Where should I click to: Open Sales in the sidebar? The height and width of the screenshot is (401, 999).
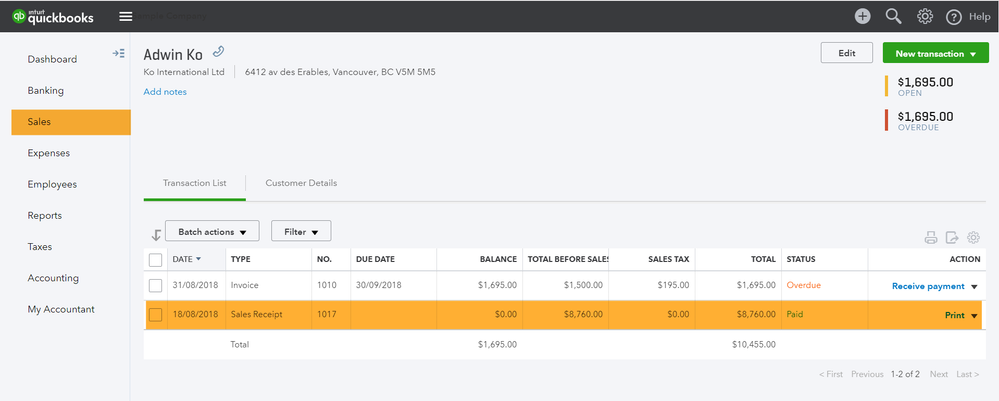coord(71,122)
